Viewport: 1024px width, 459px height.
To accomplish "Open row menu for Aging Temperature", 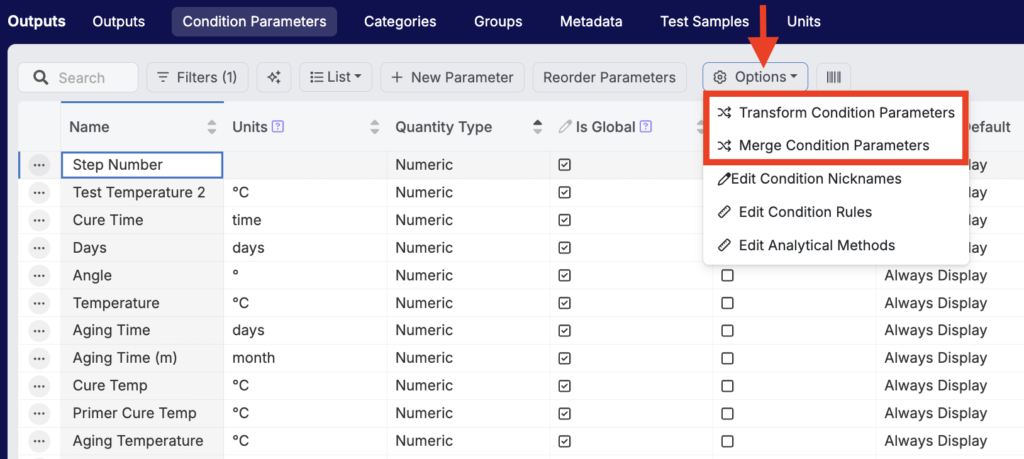I will coord(39,441).
